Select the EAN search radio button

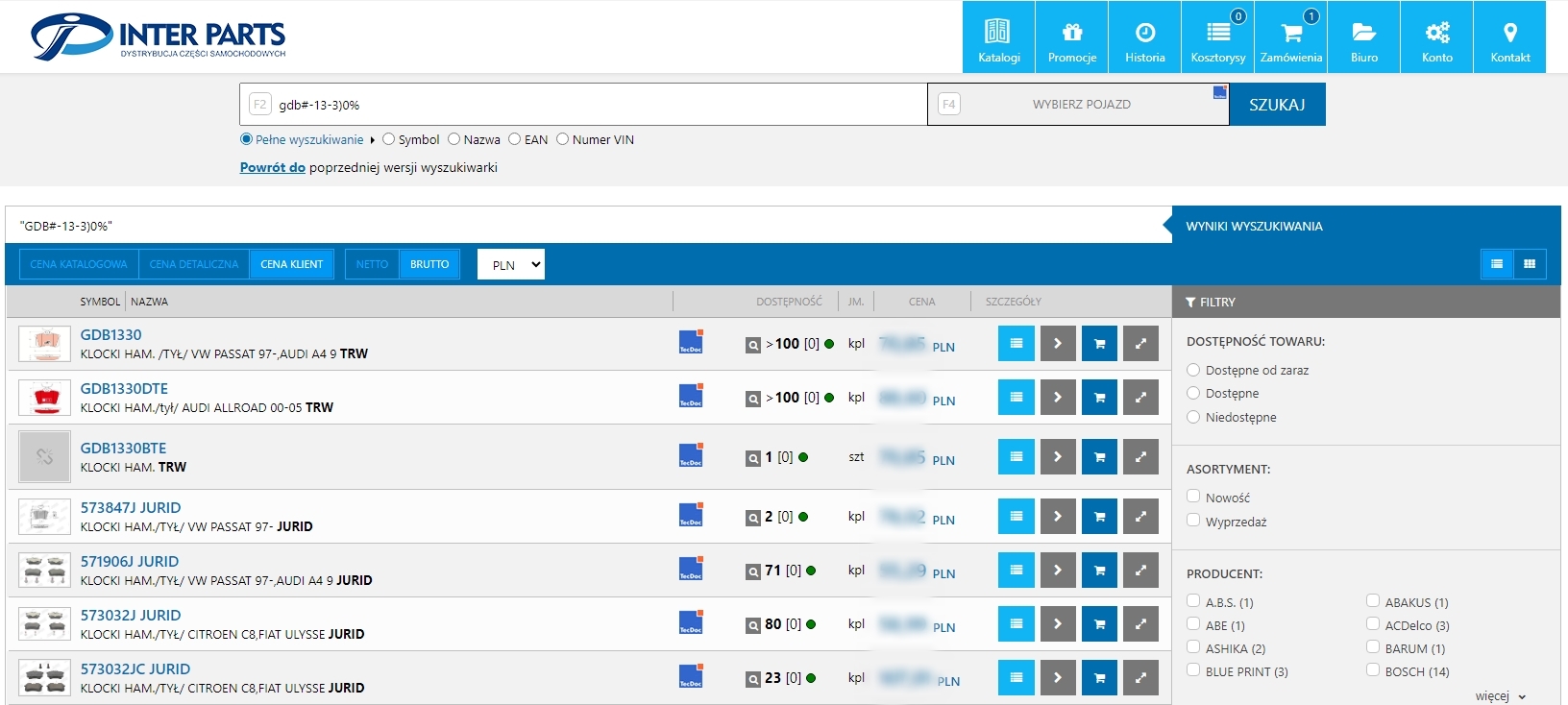point(515,139)
